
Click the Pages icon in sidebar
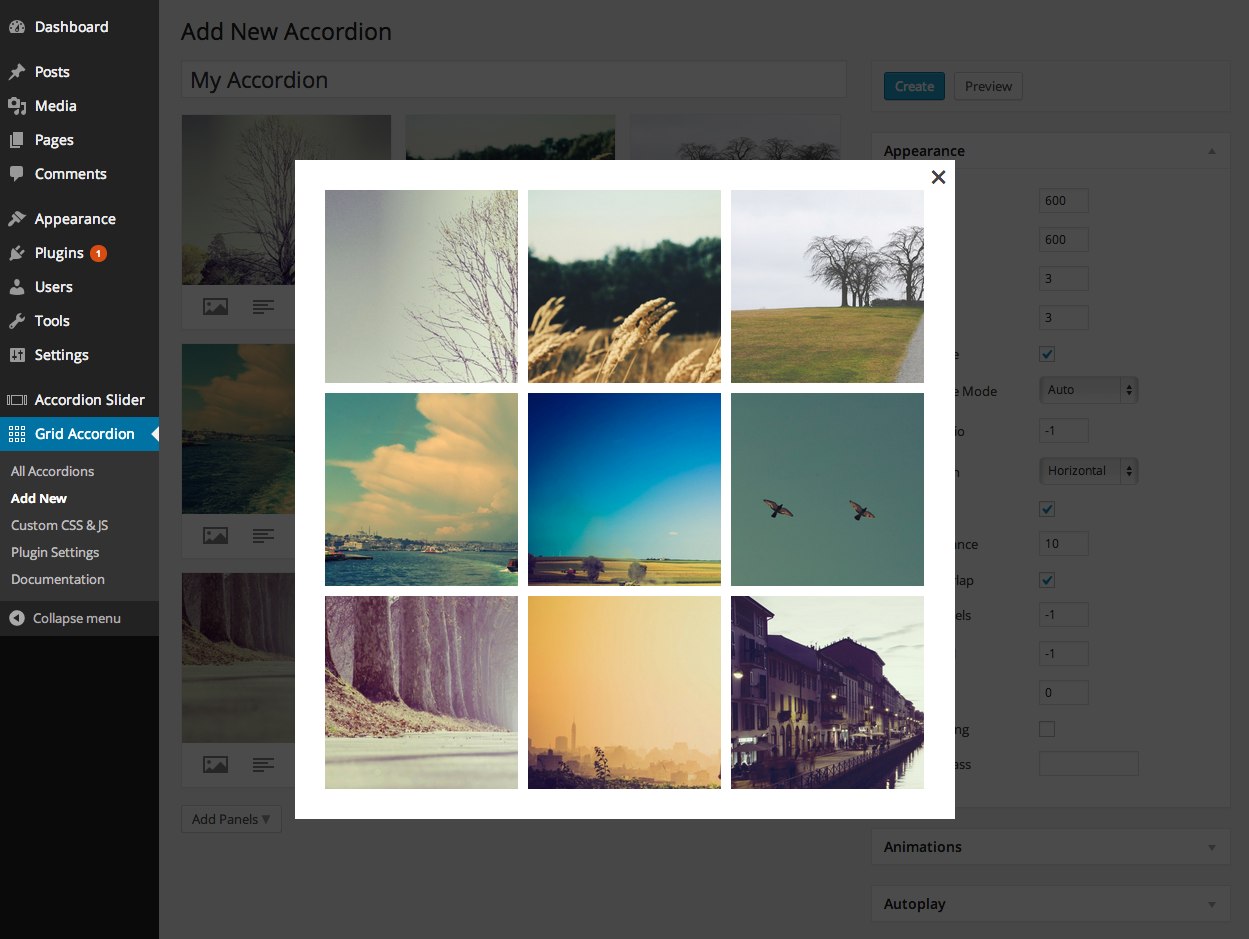coord(17,140)
